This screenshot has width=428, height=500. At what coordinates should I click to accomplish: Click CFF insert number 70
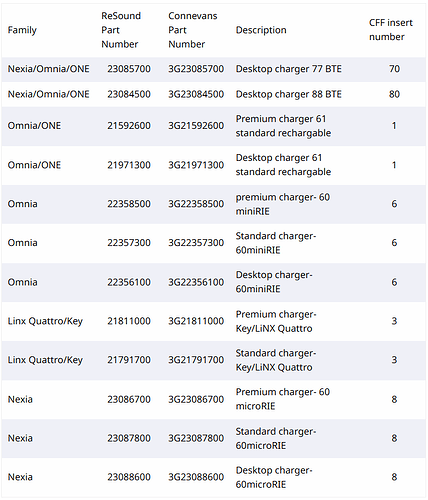394,69
